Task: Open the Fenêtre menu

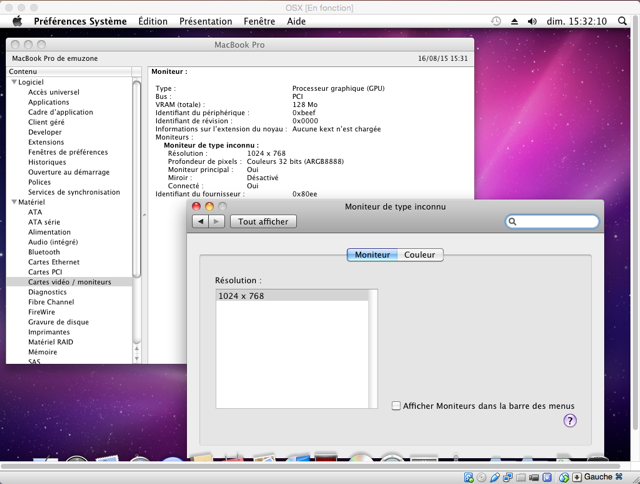Action: click(259, 21)
